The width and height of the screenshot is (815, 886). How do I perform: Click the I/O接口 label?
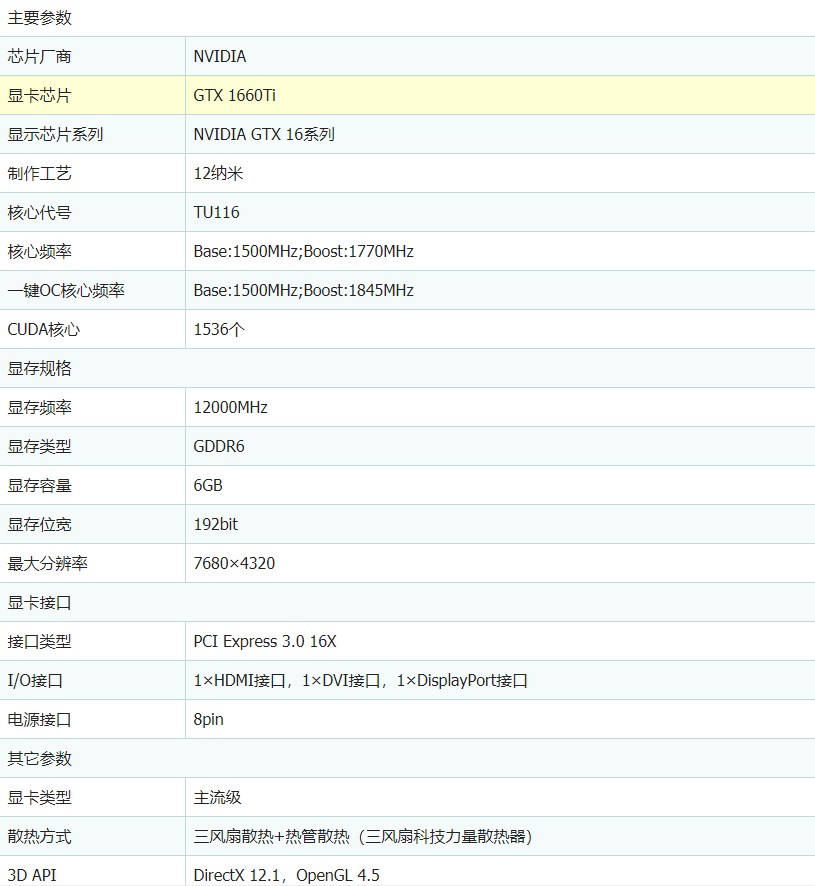[35, 680]
